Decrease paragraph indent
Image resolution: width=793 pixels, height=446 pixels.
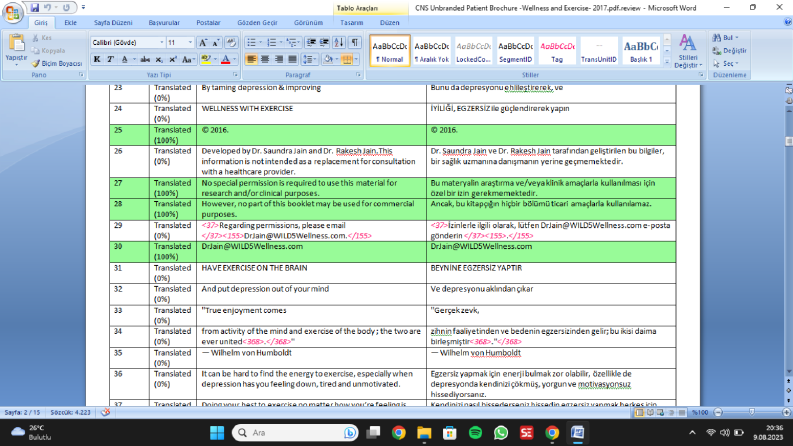click(311, 42)
